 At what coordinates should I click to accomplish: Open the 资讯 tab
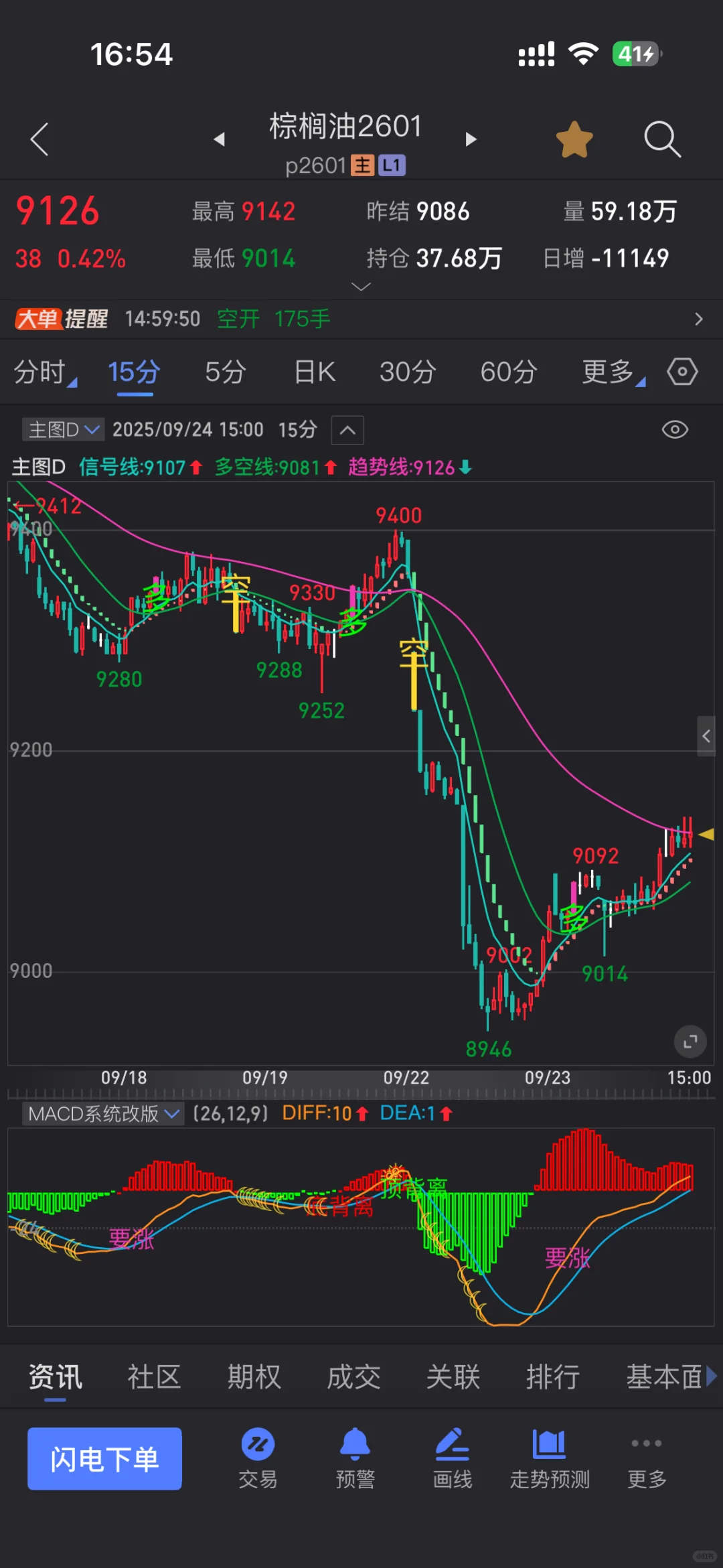[56, 1377]
